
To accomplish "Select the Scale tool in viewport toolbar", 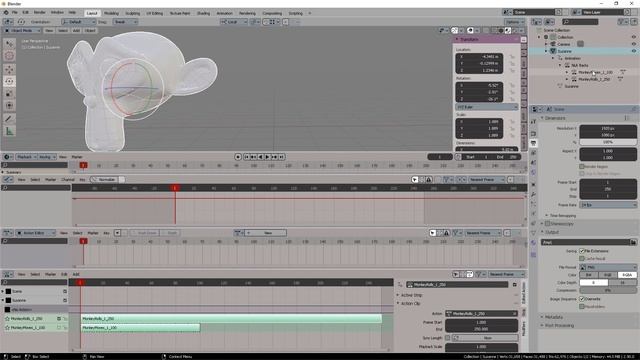I will point(9,93).
